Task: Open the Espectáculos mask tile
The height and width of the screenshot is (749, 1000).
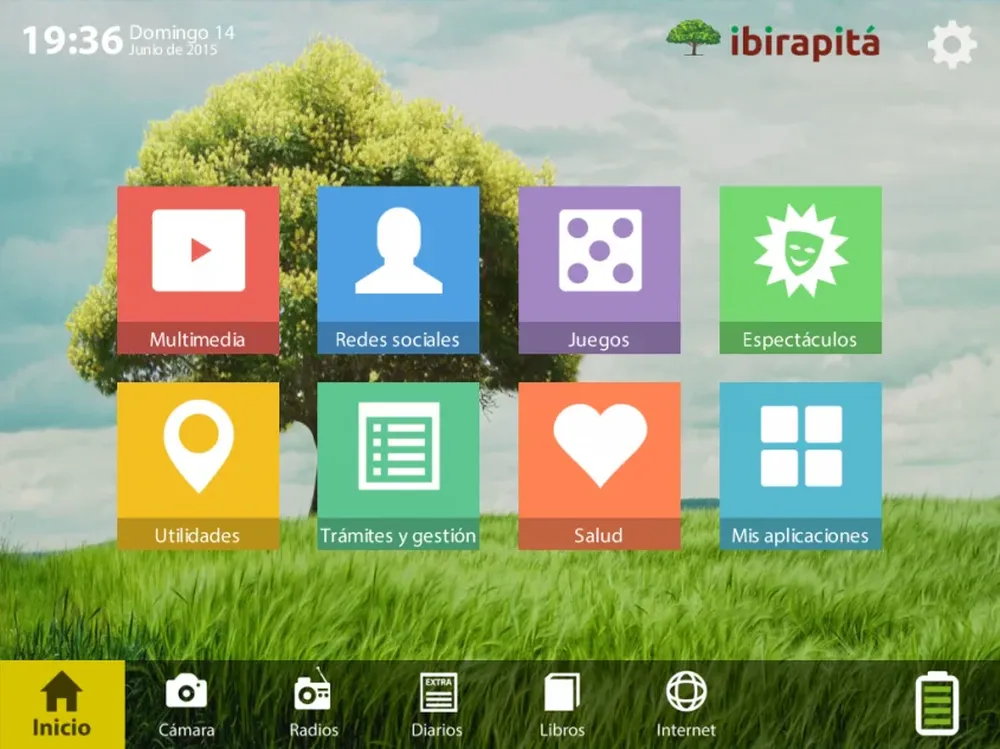Action: click(800, 269)
